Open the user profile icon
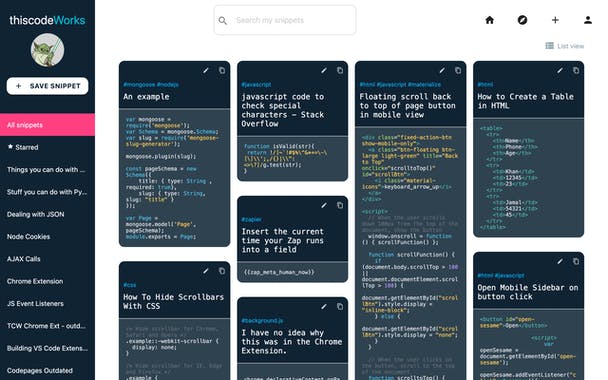The width and height of the screenshot is (608, 380). pyautogui.click(x=587, y=20)
